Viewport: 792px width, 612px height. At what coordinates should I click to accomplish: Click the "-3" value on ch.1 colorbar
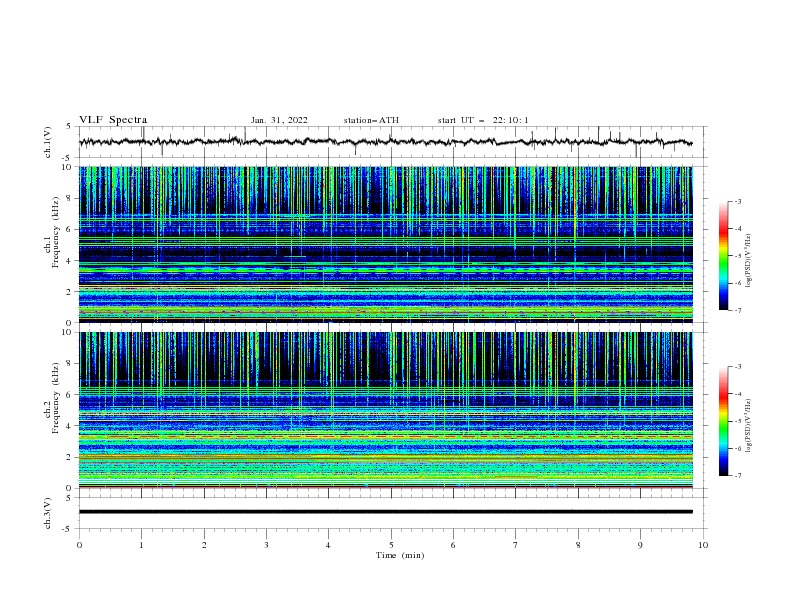pyautogui.click(x=738, y=201)
